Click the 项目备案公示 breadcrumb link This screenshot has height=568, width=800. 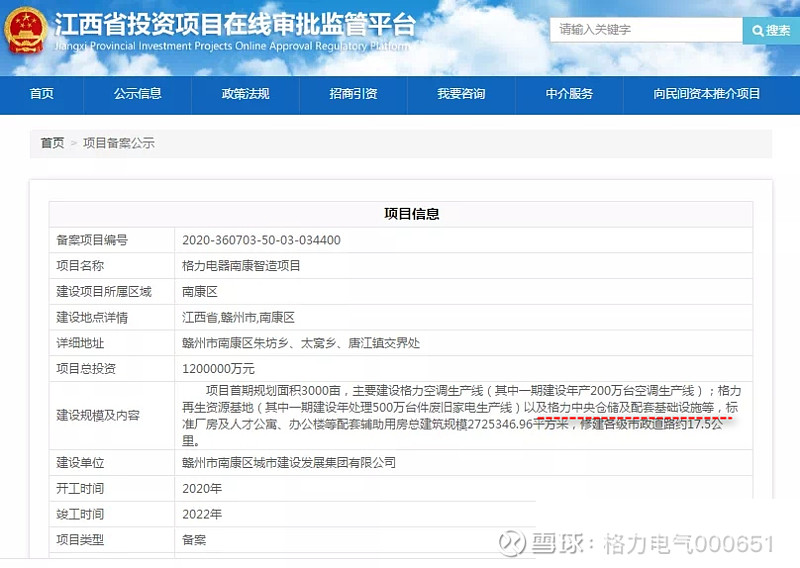[x=119, y=143]
